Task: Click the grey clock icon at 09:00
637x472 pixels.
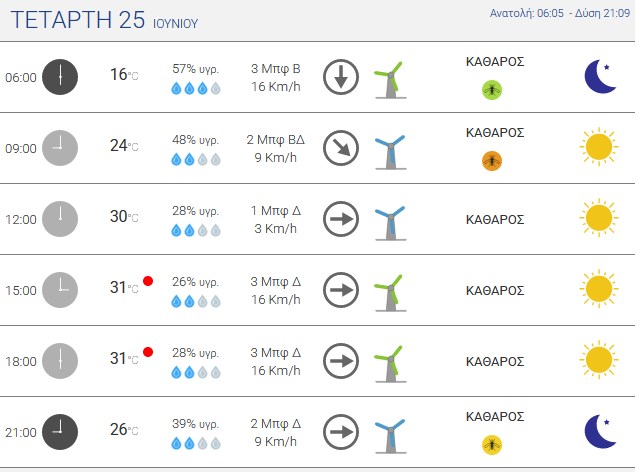Action: pos(60,148)
